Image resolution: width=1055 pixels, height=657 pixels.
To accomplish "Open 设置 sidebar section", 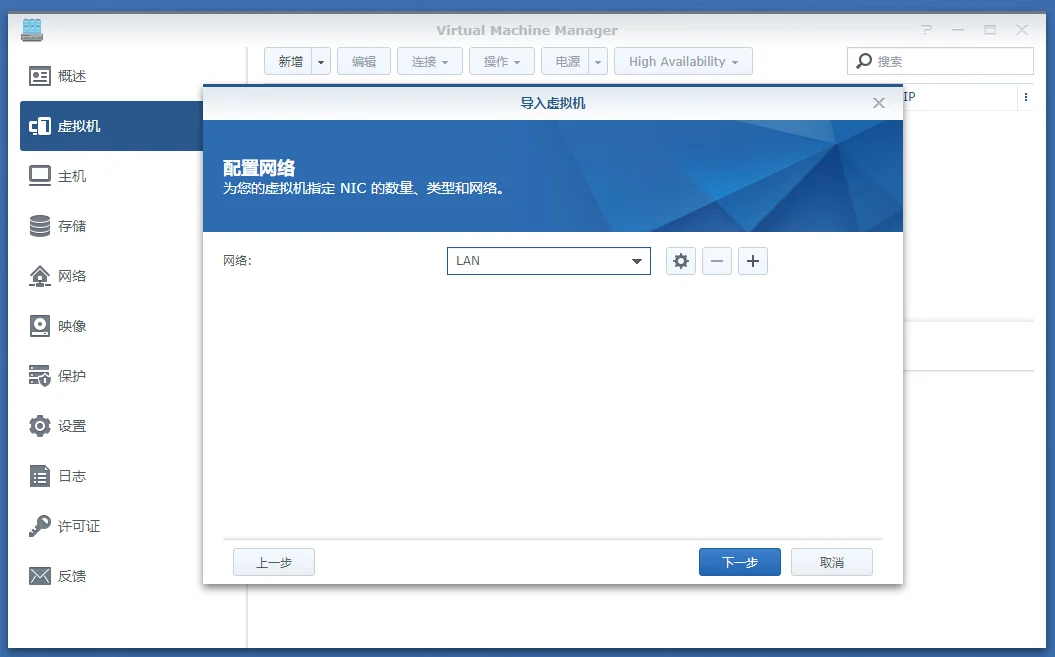I will (111, 426).
